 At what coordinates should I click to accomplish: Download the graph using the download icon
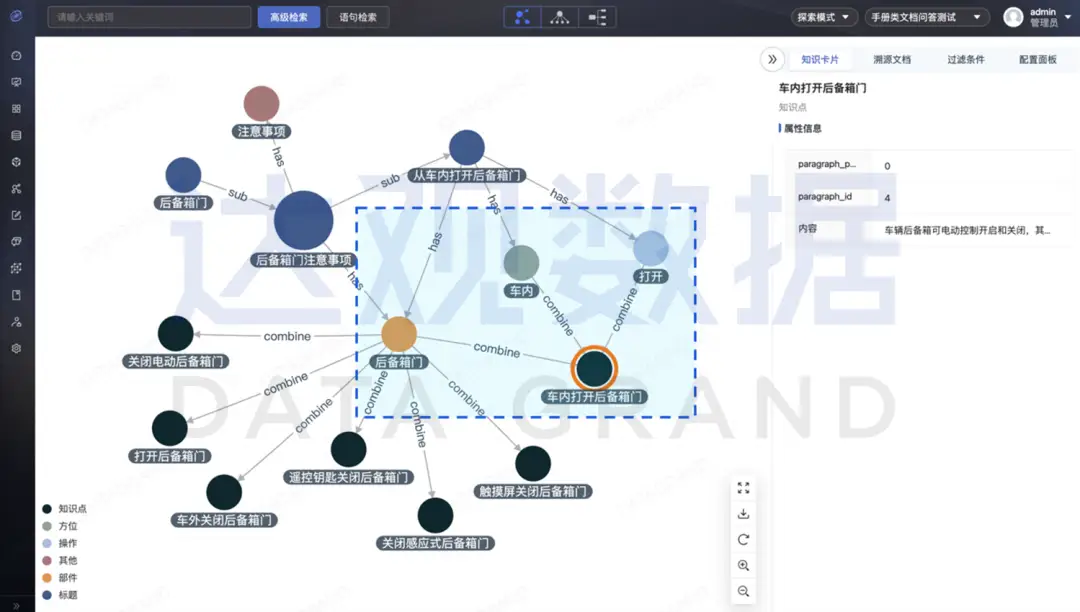pyautogui.click(x=743, y=514)
